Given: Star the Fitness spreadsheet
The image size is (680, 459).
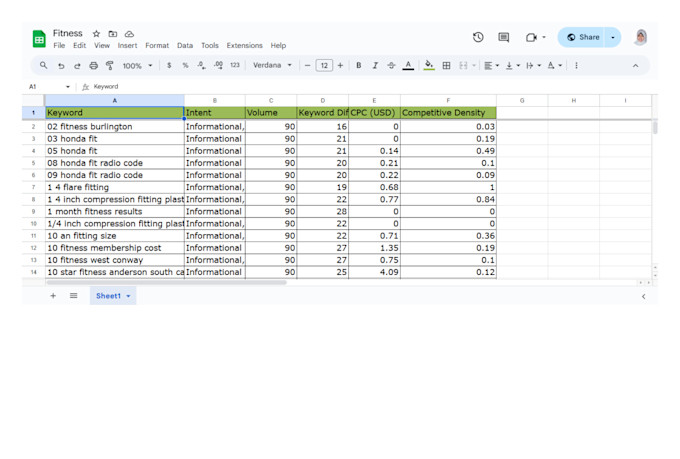Looking at the screenshot, I should 96,33.
